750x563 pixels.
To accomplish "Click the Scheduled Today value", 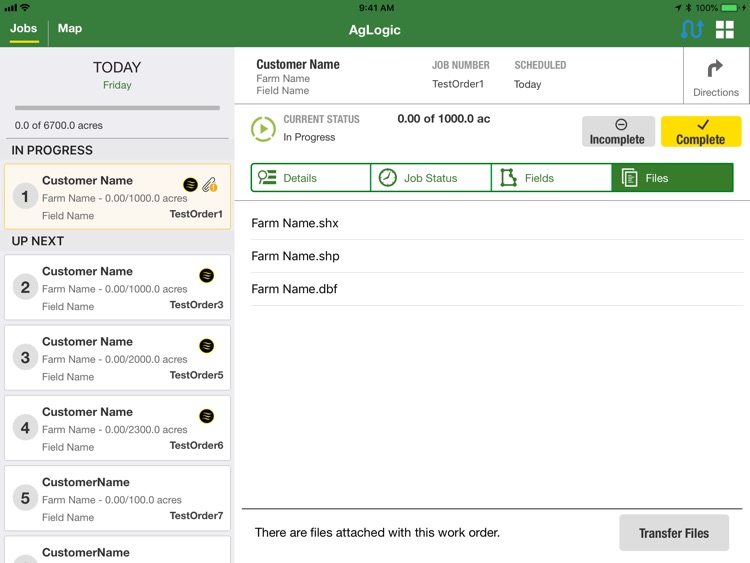I will [x=527, y=85].
